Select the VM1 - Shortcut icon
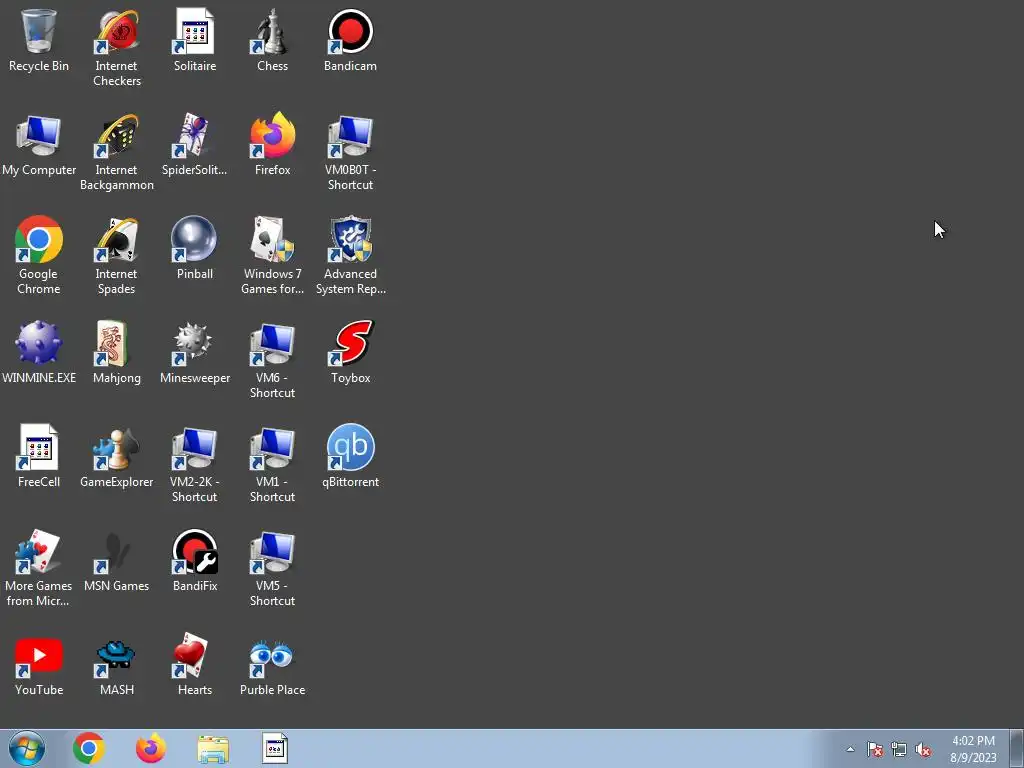The width and height of the screenshot is (1024, 768). tap(272, 464)
